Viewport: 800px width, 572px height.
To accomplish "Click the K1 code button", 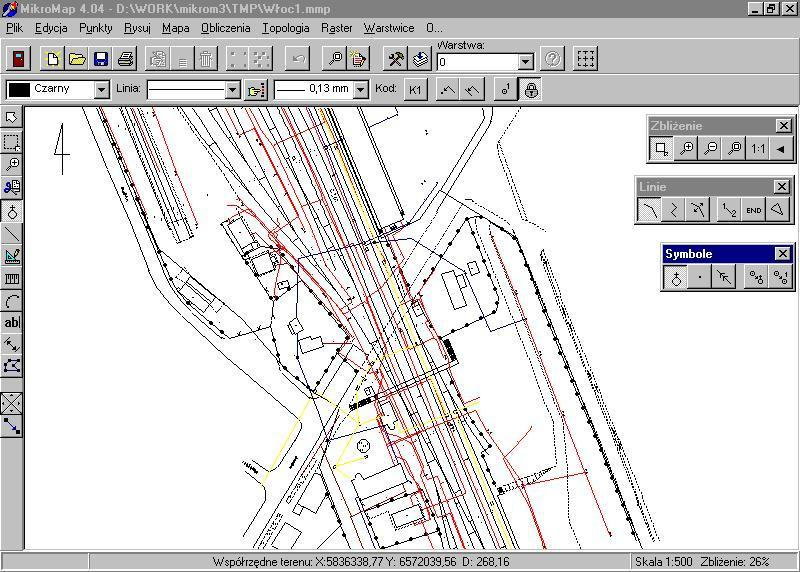I will (x=415, y=90).
